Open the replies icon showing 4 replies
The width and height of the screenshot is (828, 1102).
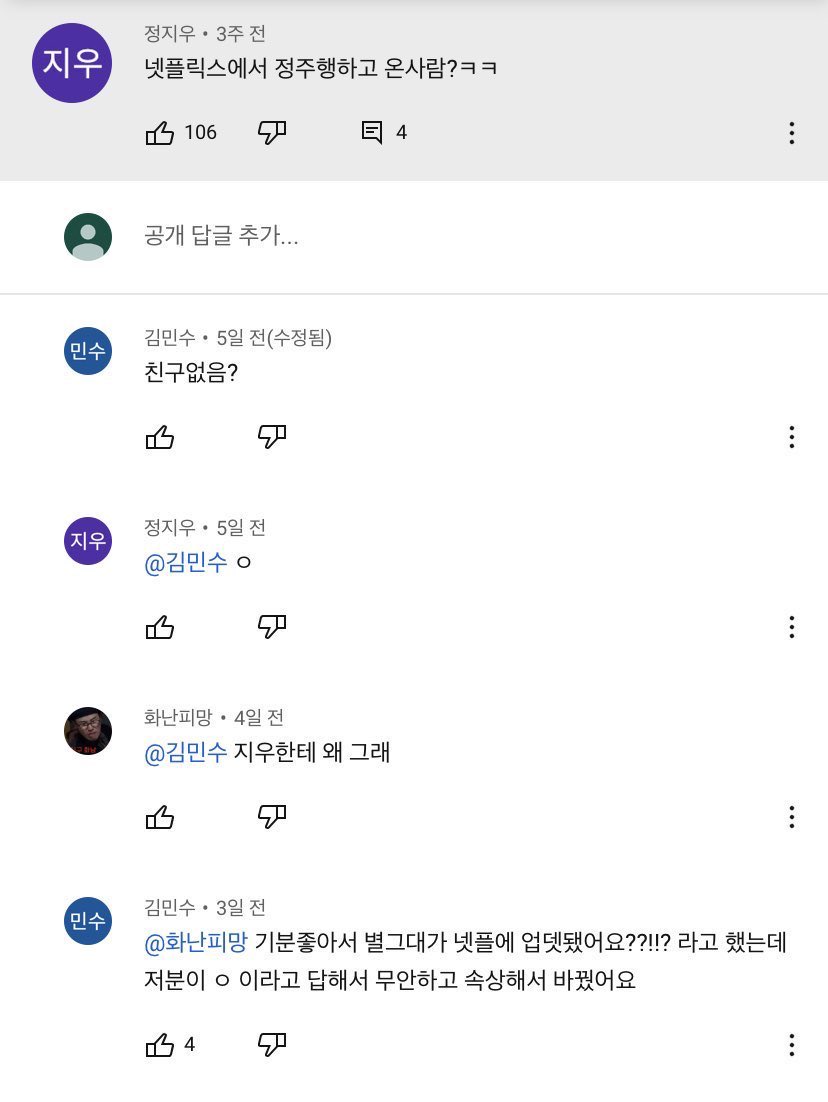pyautogui.click(x=372, y=133)
